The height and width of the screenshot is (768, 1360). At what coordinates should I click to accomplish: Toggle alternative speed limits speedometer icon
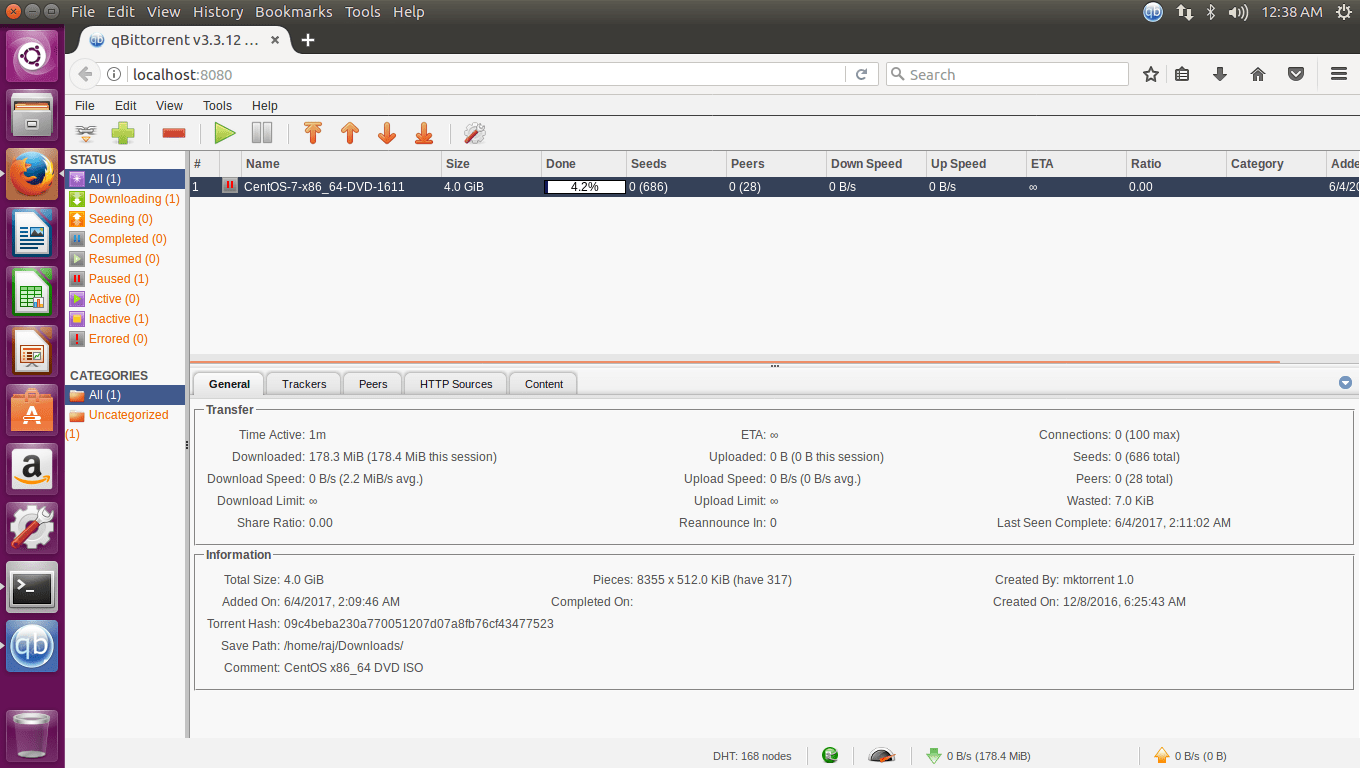point(881,755)
